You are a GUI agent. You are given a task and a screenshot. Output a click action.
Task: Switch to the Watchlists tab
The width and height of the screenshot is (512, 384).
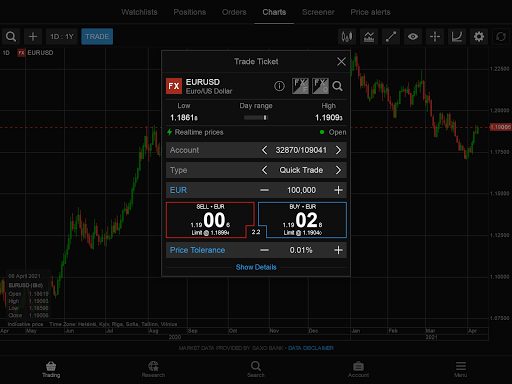click(139, 12)
